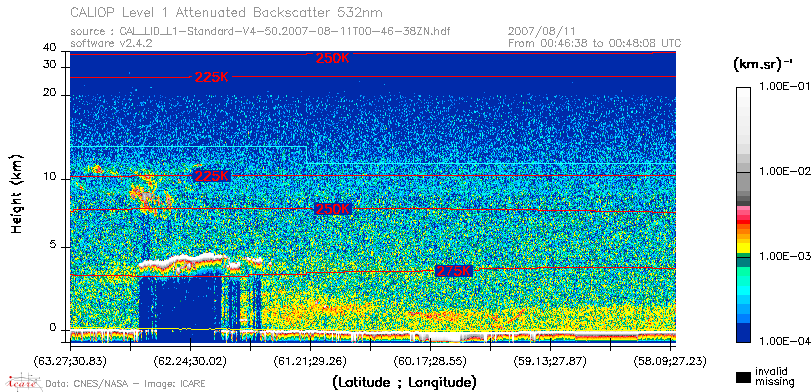This screenshot has height=392, width=811.
Task: Click the (Latitude ; Longitude) axis title
Action: click(404, 382)
